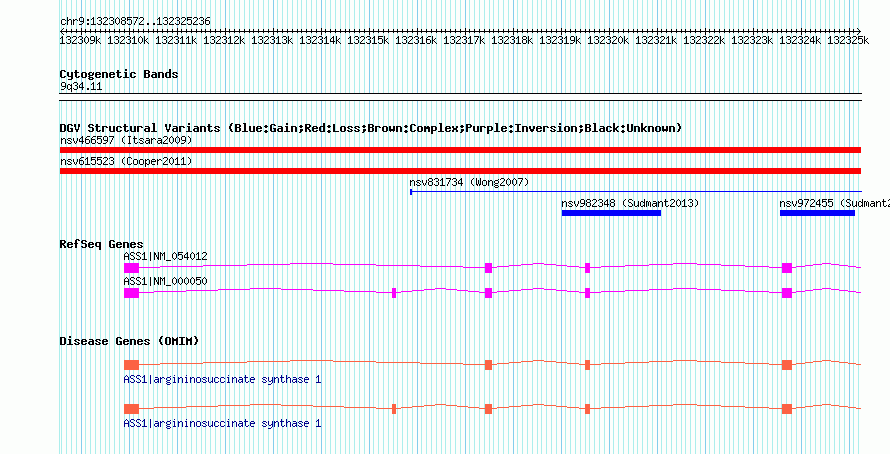Open nsv831734 (Wong2007) variant label

coord(469,182)
